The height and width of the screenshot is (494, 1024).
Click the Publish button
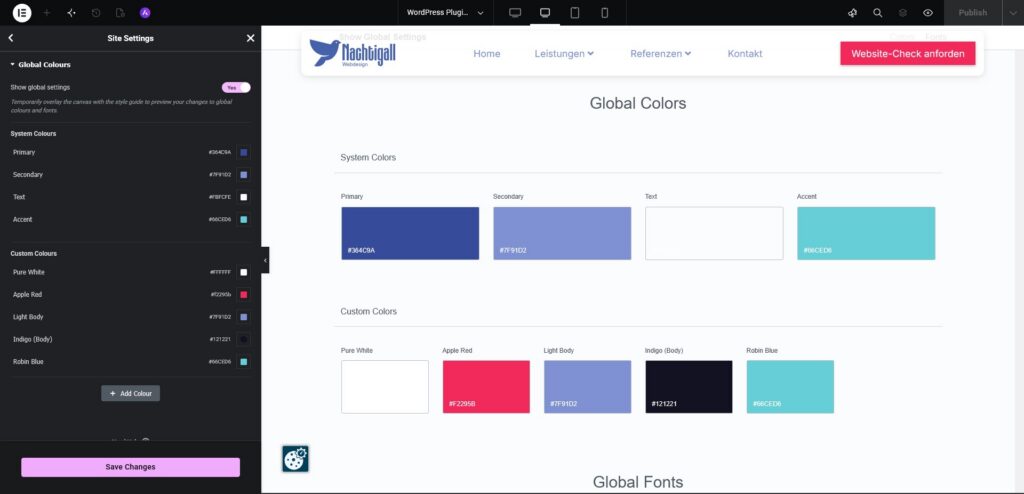972,12
